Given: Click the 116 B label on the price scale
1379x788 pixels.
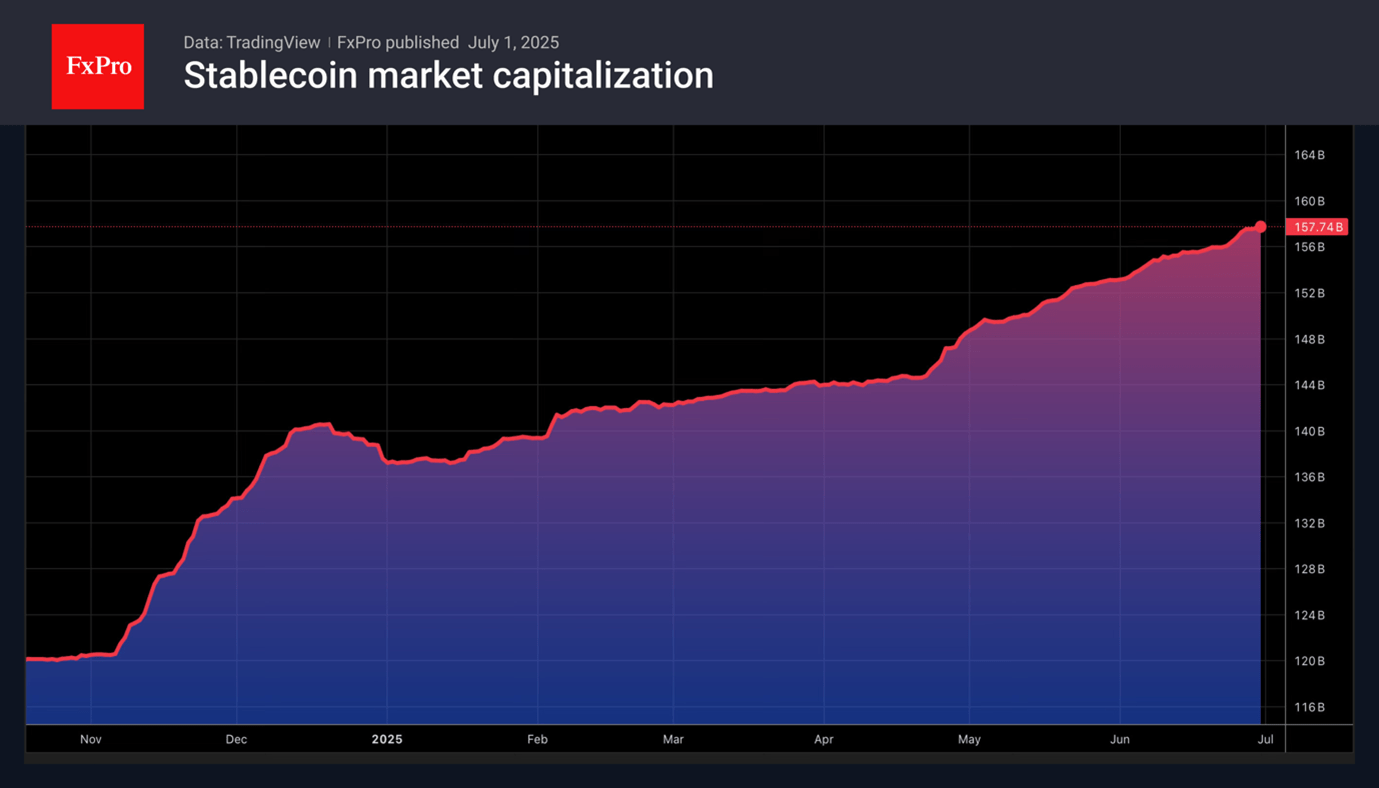Looking at the screenshot, I should point(1309,707).
